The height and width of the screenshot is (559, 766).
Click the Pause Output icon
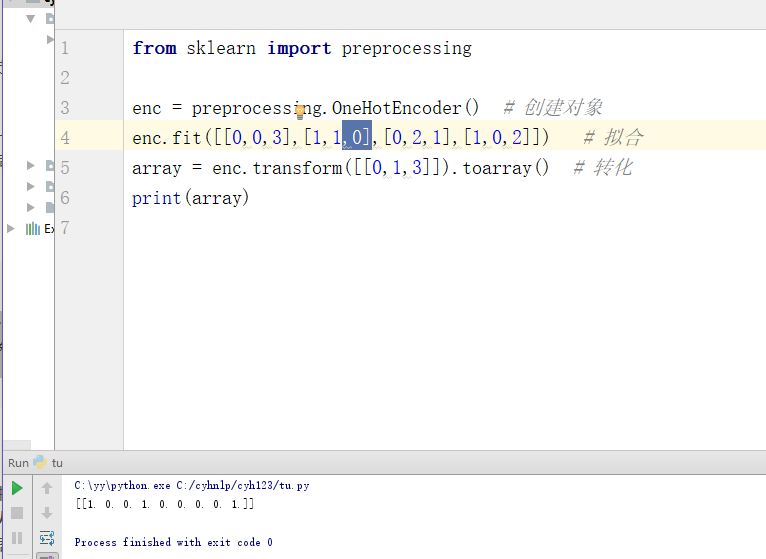[x=17, y=538]
